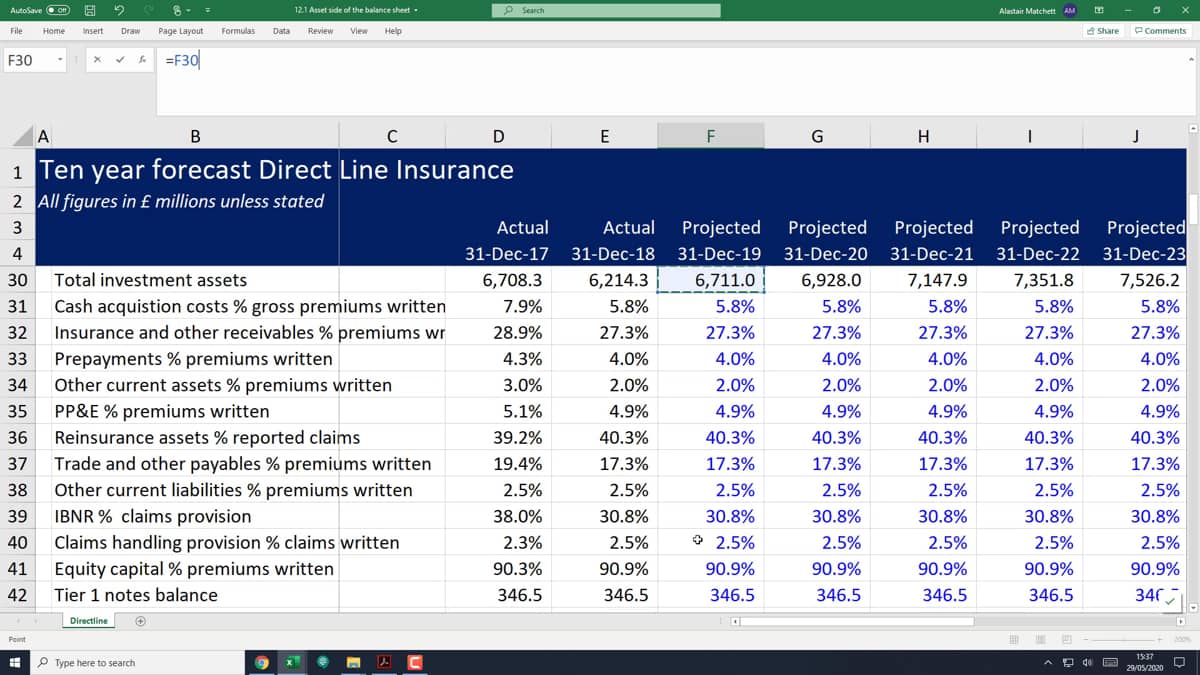This screenshot has height=675, width=1200.
Task: Click IBNR % claims provision label
Action: click(153, 516)
